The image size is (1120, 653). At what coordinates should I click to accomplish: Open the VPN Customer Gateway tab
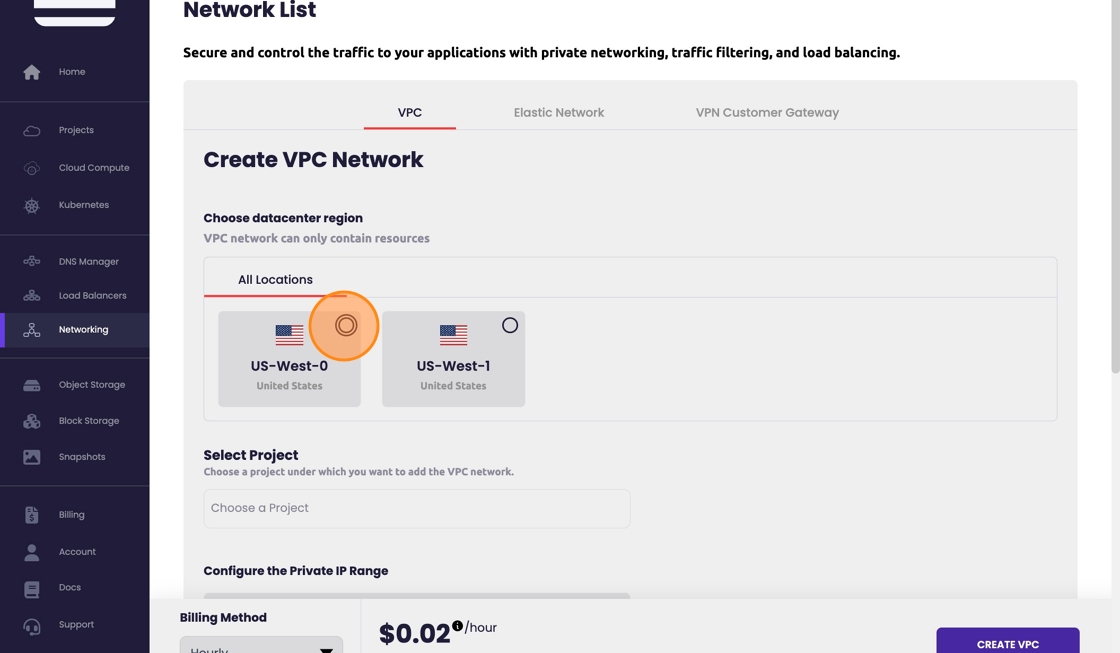pos(767,113)
